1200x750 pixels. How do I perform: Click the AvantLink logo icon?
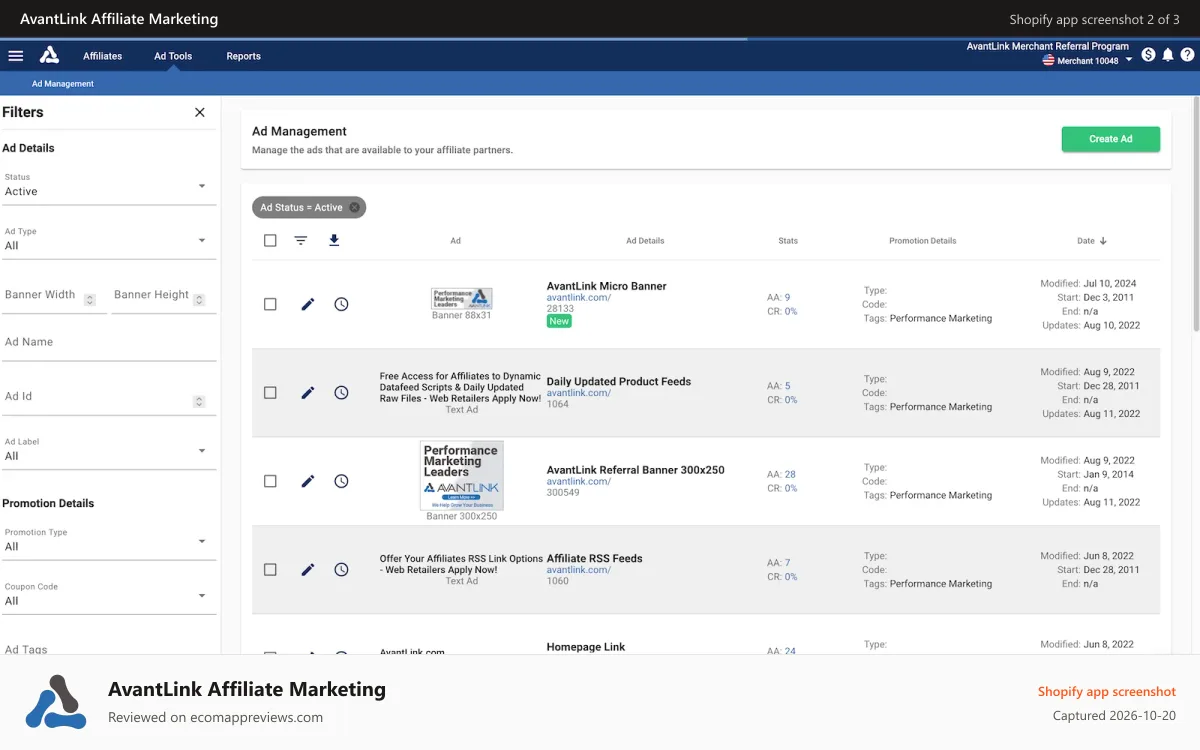(49, 55)
